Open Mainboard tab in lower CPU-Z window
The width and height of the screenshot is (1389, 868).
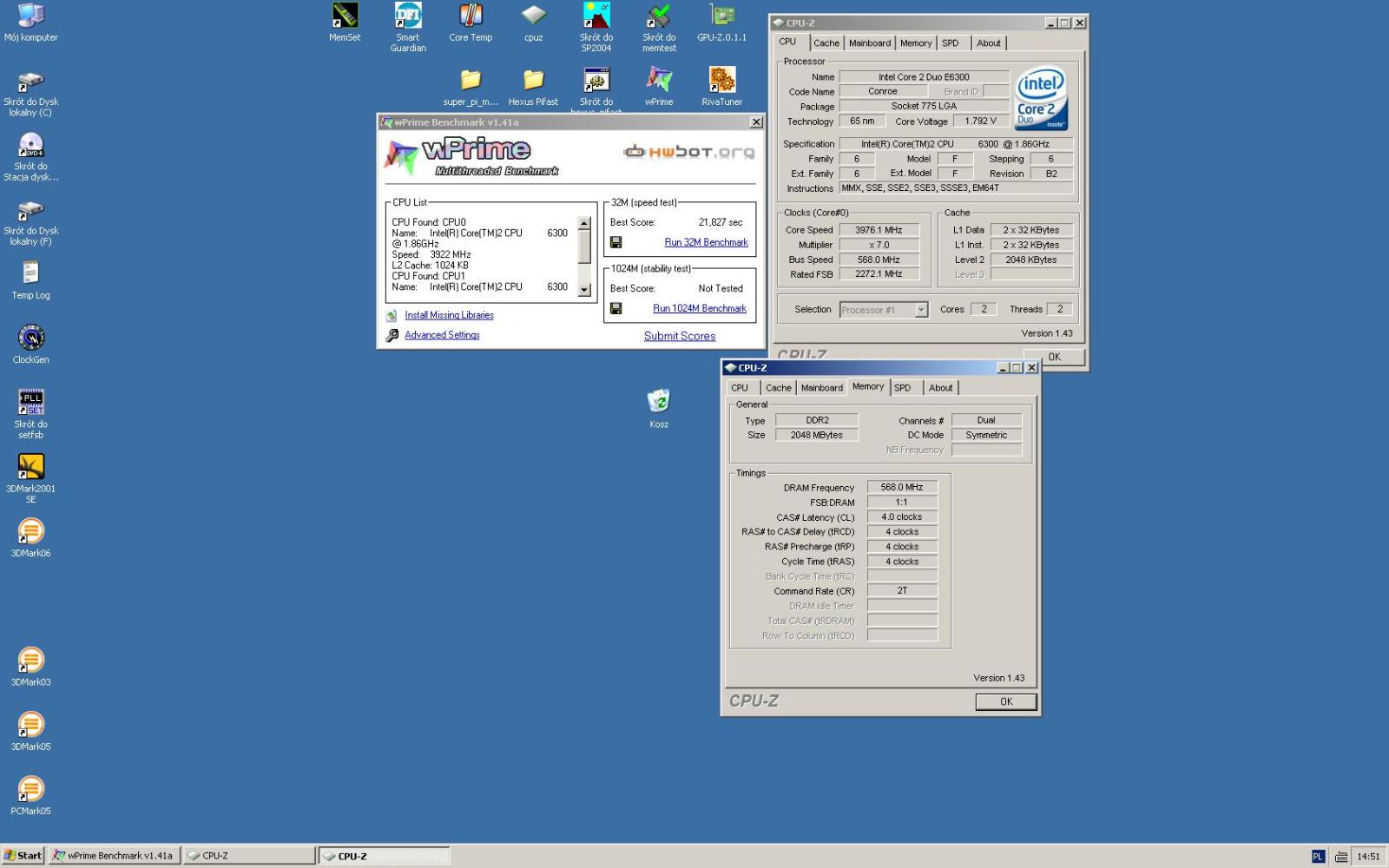pos(822,388)
